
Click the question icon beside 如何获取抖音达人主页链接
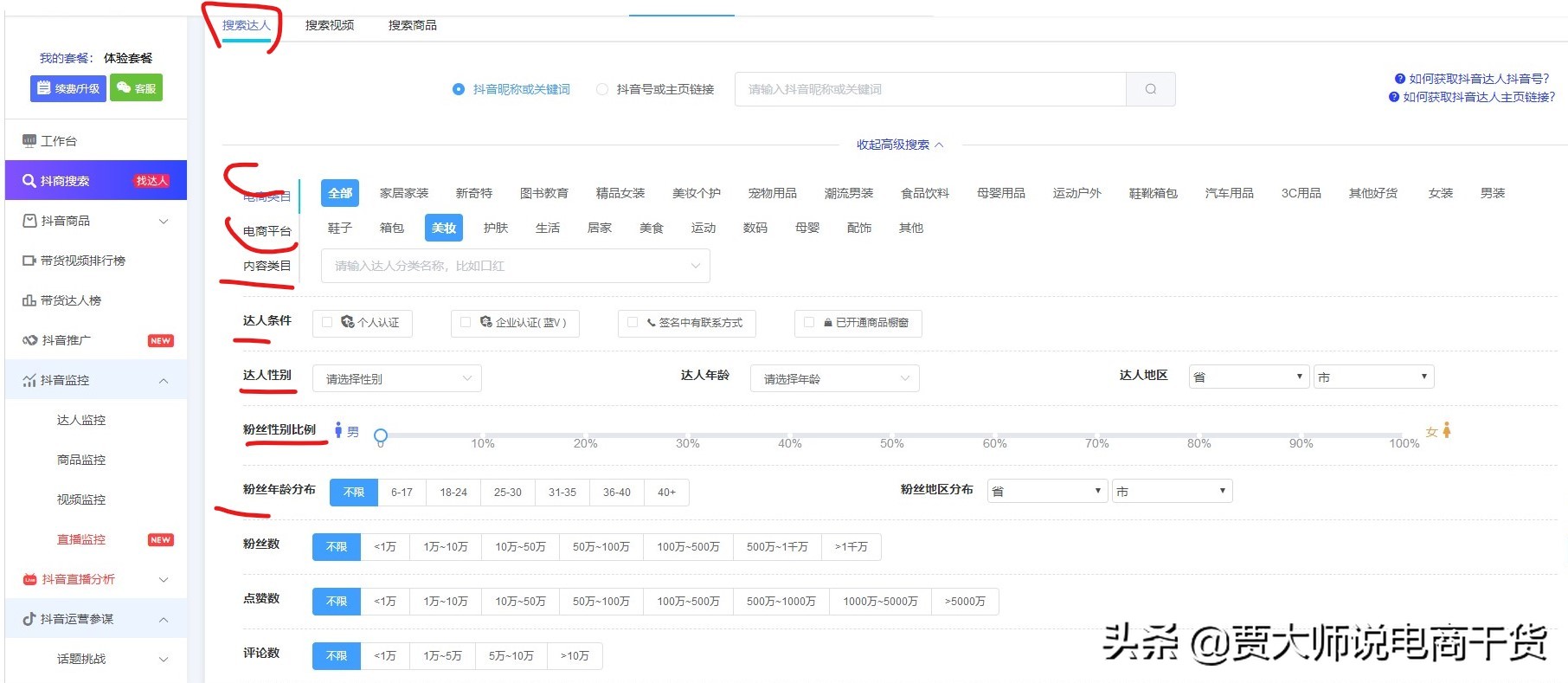(x=1393, y=97)
